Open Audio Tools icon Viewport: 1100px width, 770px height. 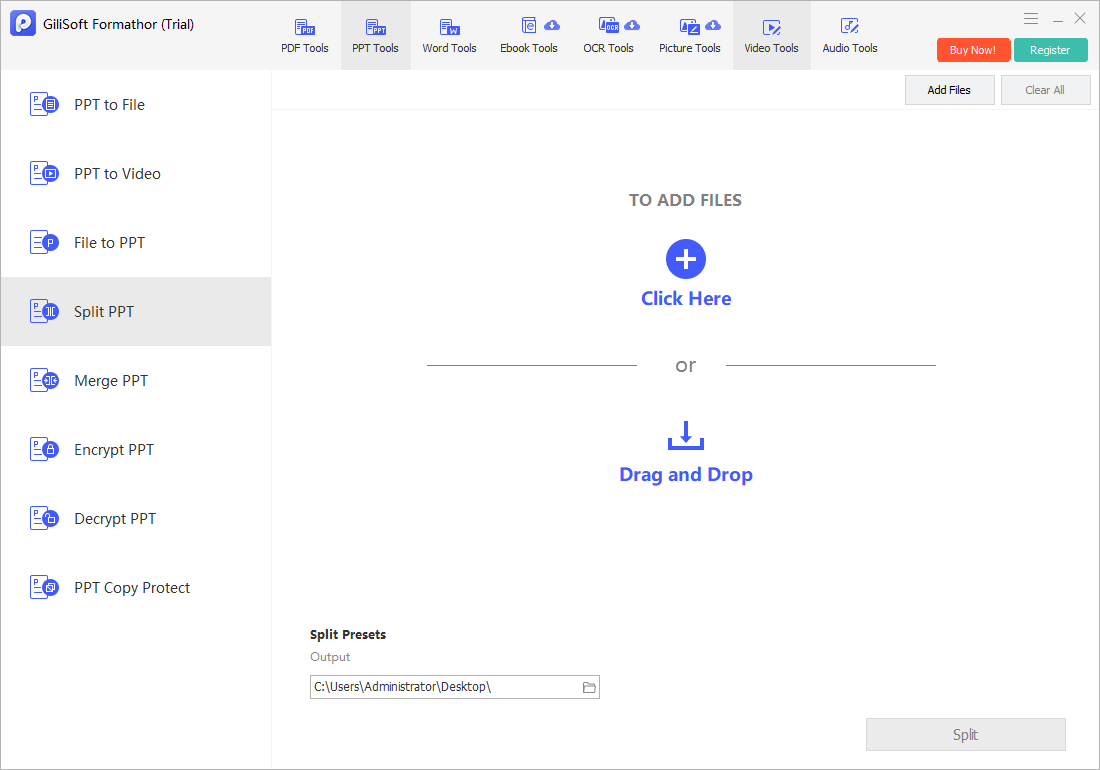tap(850, 26)
